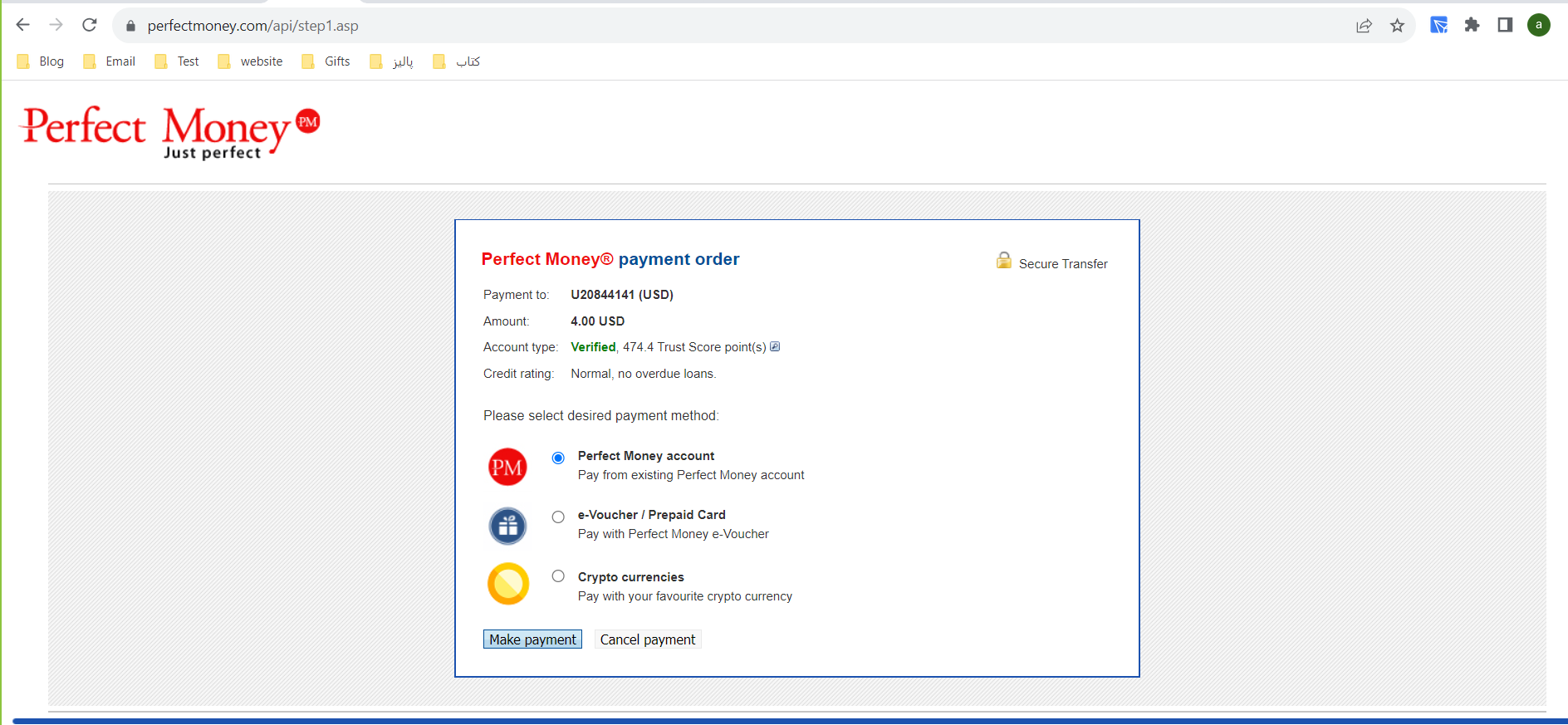Open the Blog bookmark folder
Screen dimensions: 1568x725
tap(40, 61)
